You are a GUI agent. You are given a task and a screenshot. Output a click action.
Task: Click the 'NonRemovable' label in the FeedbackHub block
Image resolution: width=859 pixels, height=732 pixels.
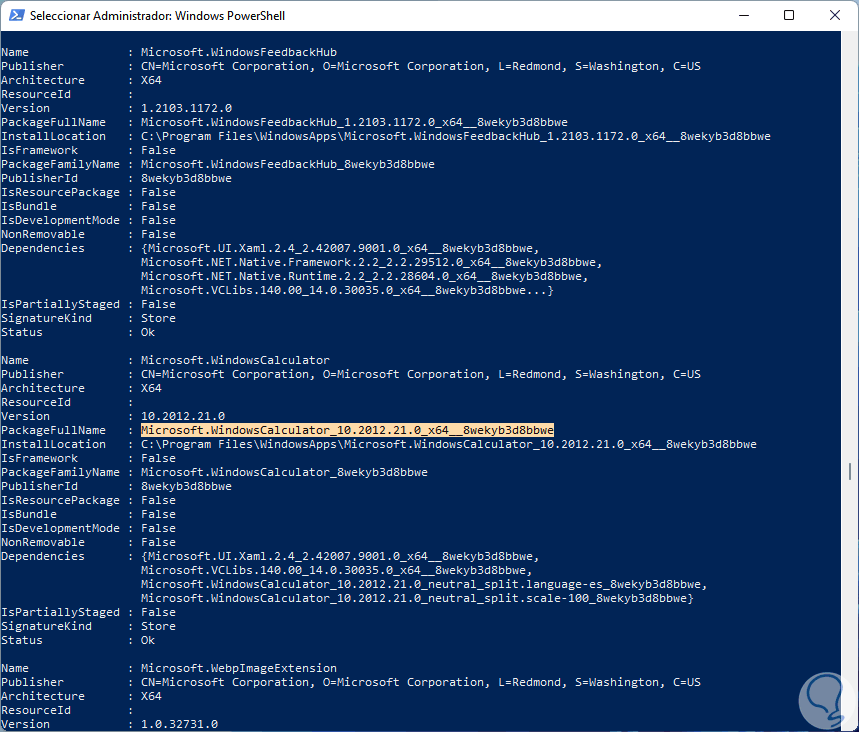tap(43, 234)
